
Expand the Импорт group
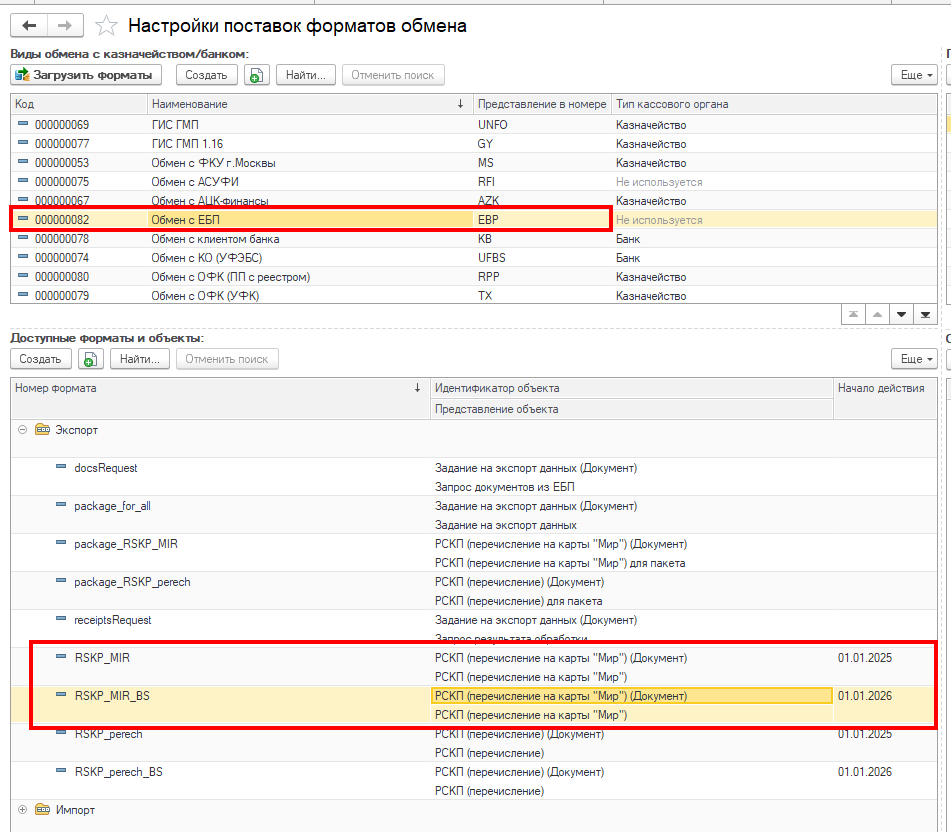(x=22, y=810)
